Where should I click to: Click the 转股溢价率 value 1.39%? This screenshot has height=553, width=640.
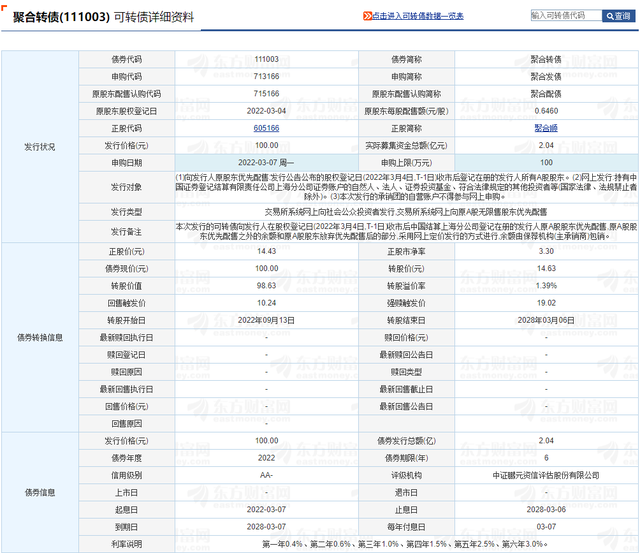[x=546, y=285]
